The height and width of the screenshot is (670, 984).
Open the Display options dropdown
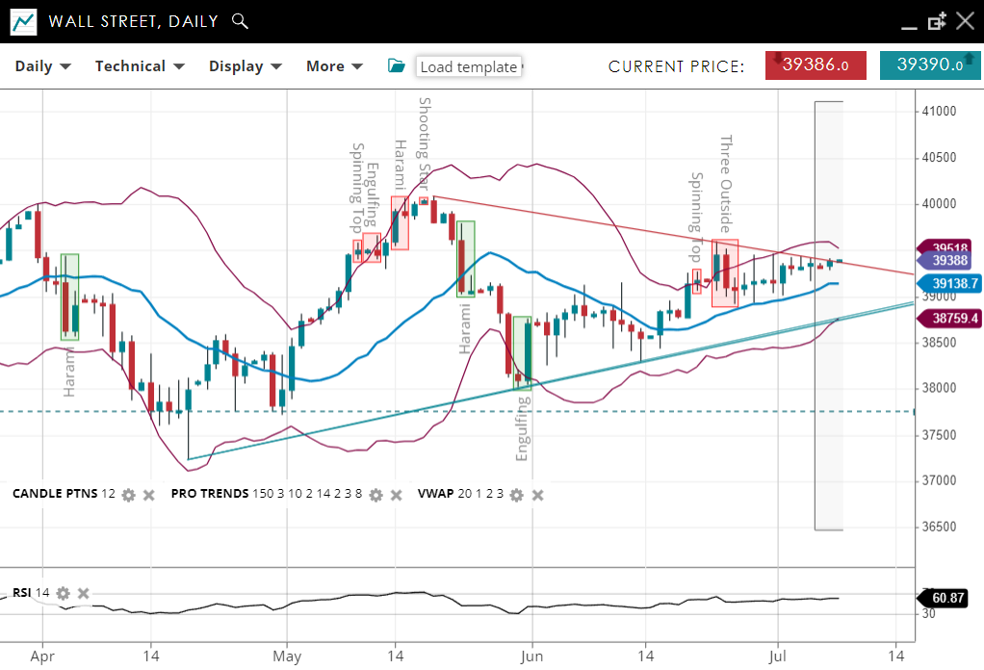pos(245,66)
